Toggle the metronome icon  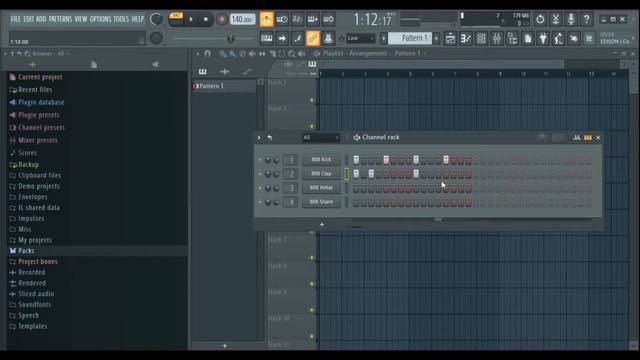(267, 19)
